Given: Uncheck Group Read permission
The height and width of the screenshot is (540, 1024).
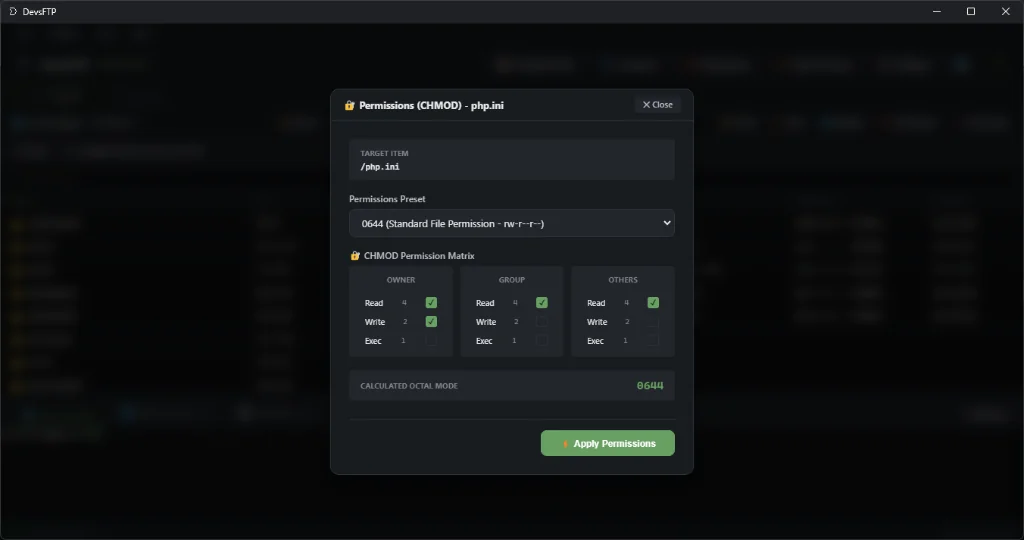Looking at the screenshot, I should tap(541, 302).
